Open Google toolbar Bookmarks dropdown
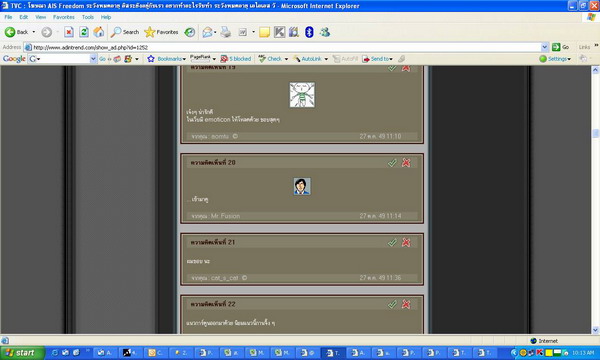This screenshot has height=360, width=600. [x=167, y=59]
